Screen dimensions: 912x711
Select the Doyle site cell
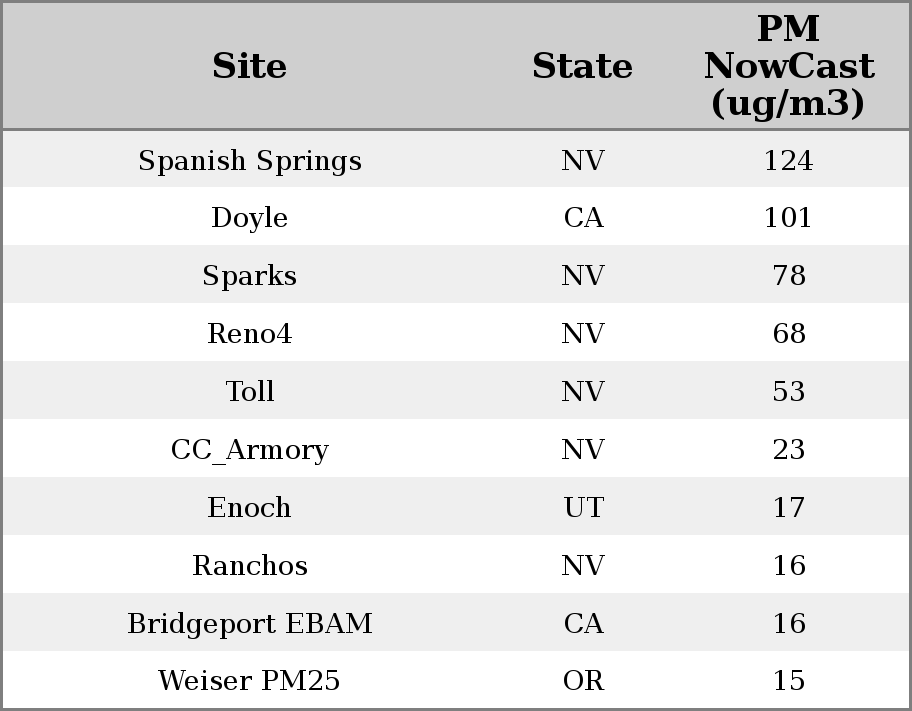point(249,218)
